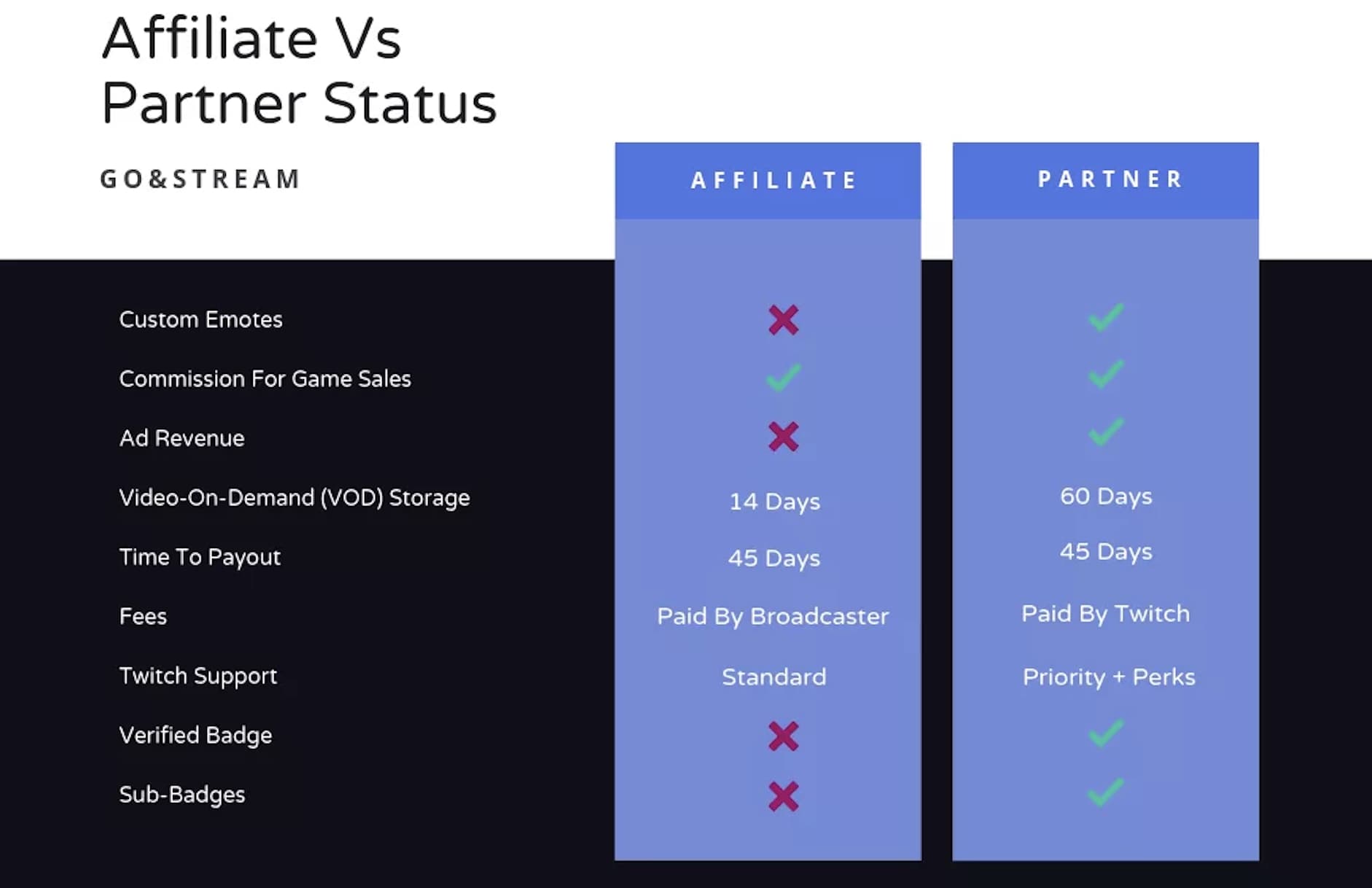Click the Priority + Perks support text
The width and height of the screenshot is (1372, 888).
click(x=1108, y=677)
